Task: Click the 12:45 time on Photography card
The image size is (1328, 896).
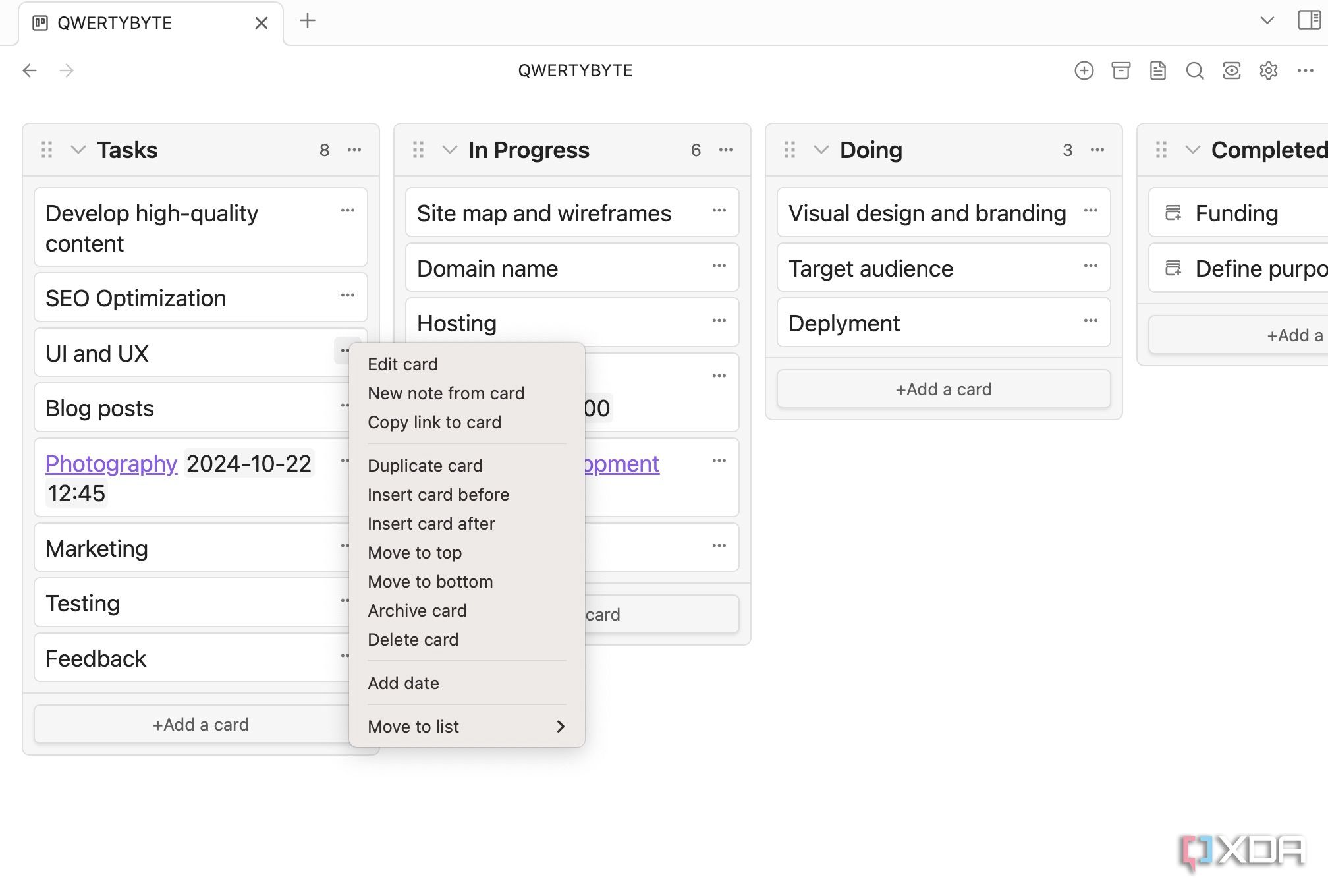Action: [76, 493]
